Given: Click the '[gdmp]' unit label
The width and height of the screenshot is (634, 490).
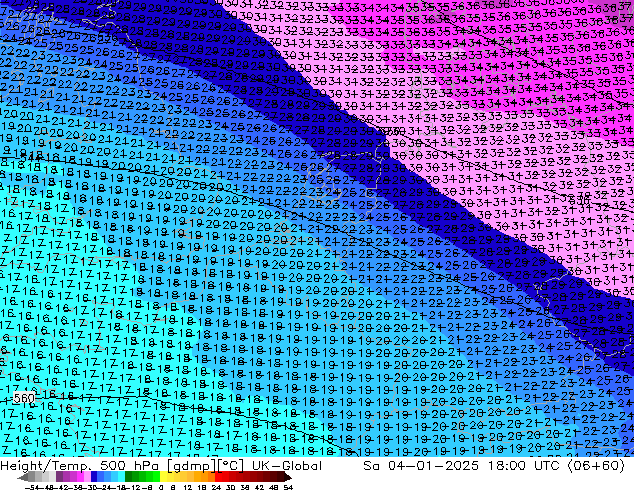Looking at the screenshot, I should [192, 466].
